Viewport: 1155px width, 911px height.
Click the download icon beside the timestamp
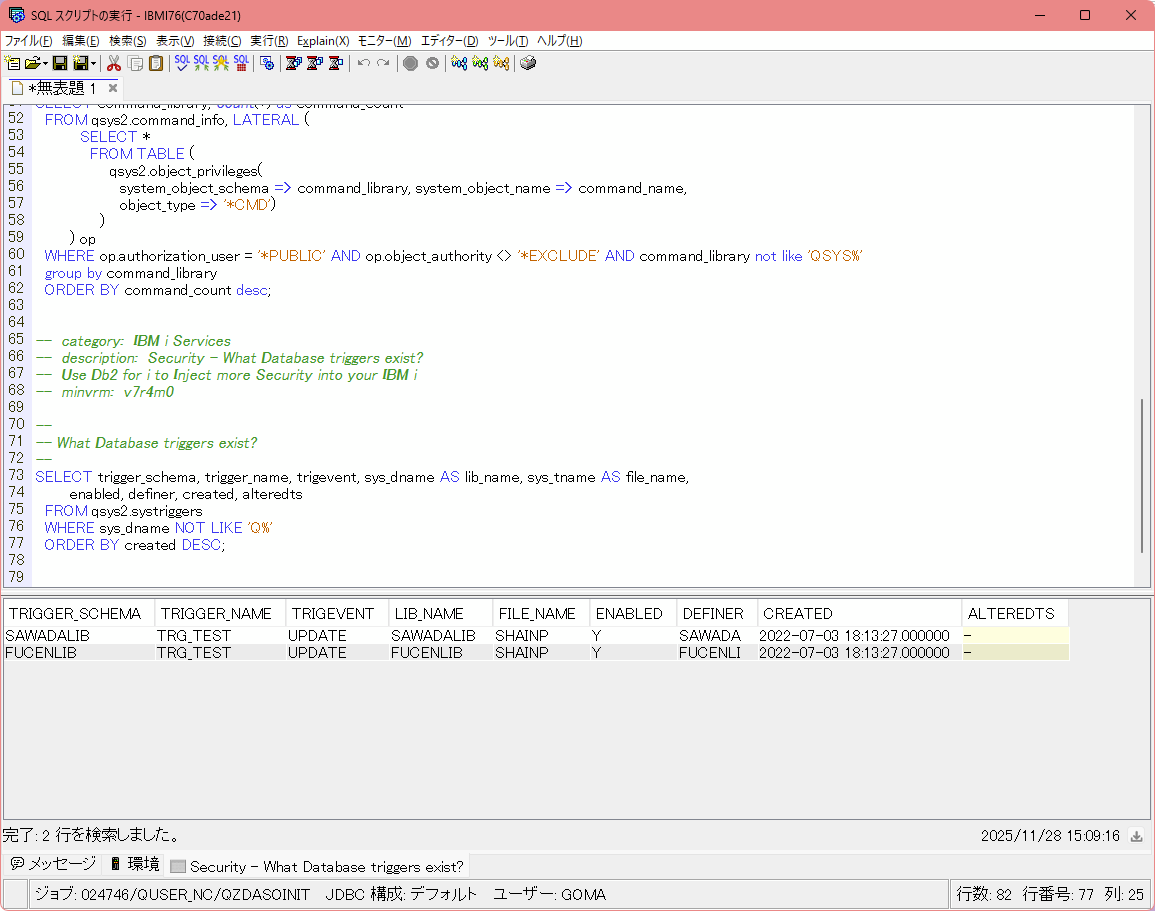click(x=1137, y=836)
